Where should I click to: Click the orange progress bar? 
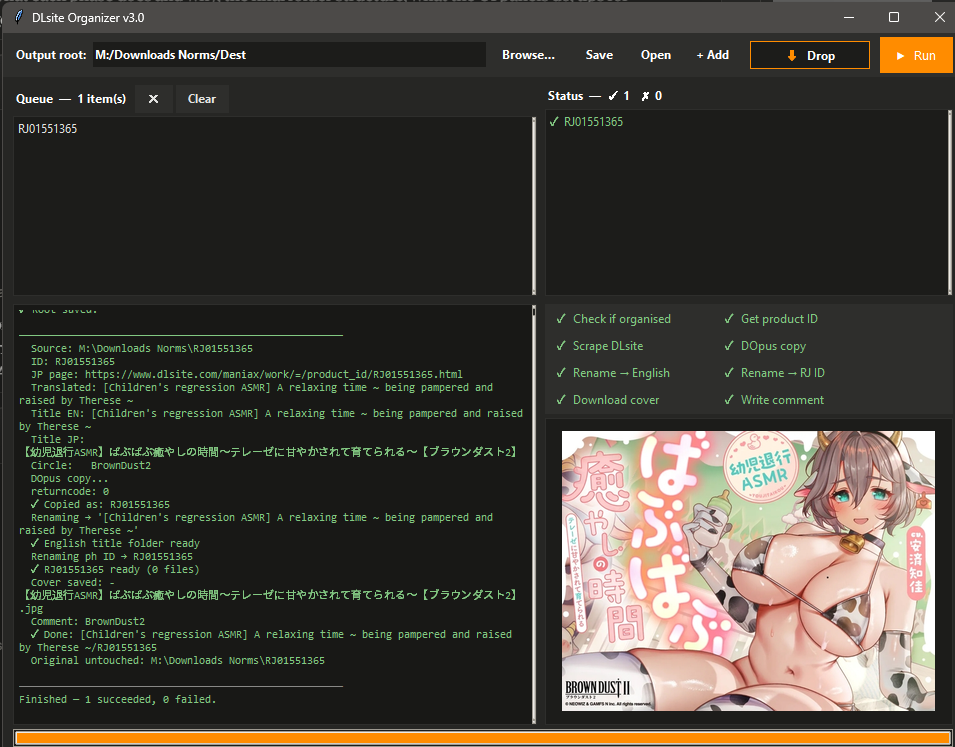(484, 738)
